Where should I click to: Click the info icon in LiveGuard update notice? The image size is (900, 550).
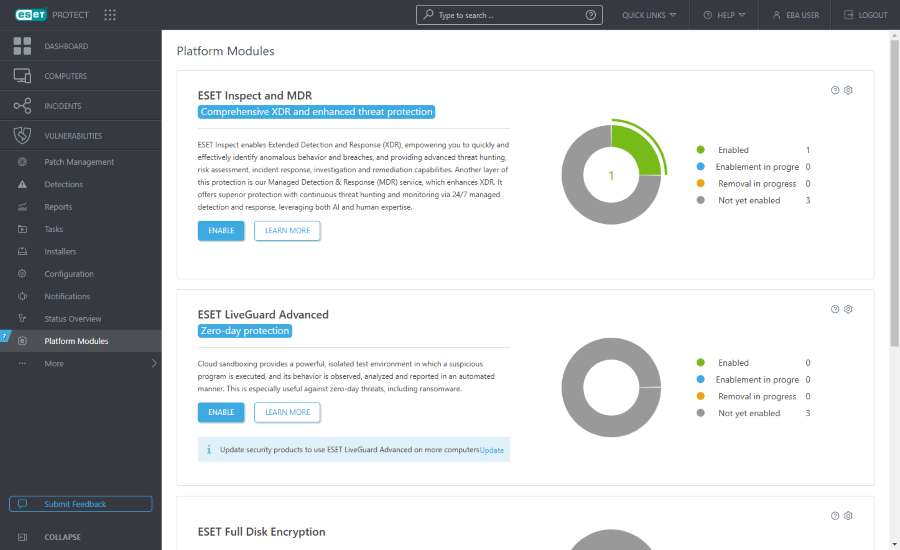209,450
